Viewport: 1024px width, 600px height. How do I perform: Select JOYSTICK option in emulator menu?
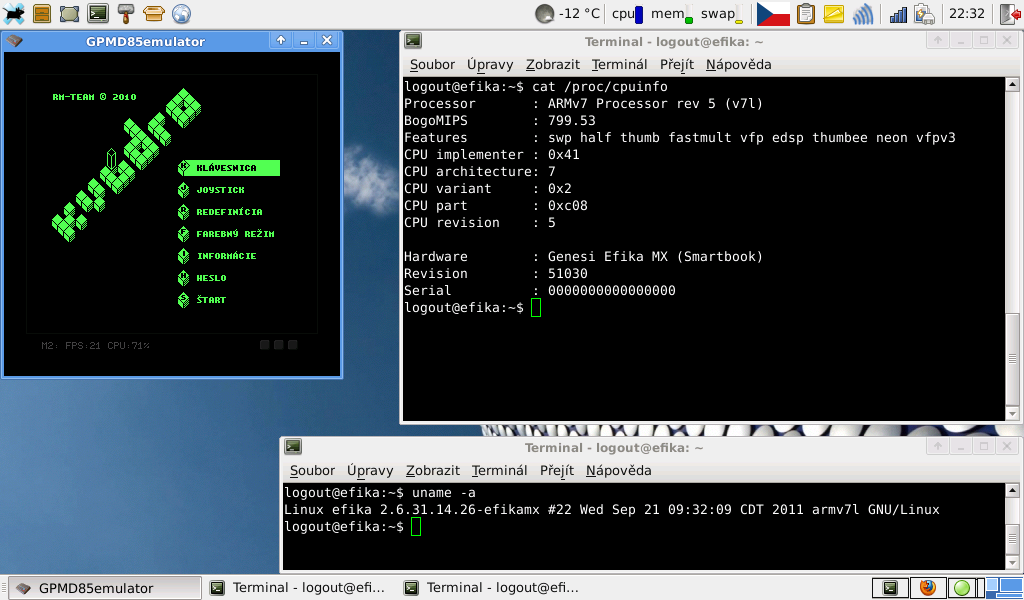tap(220, 190)
